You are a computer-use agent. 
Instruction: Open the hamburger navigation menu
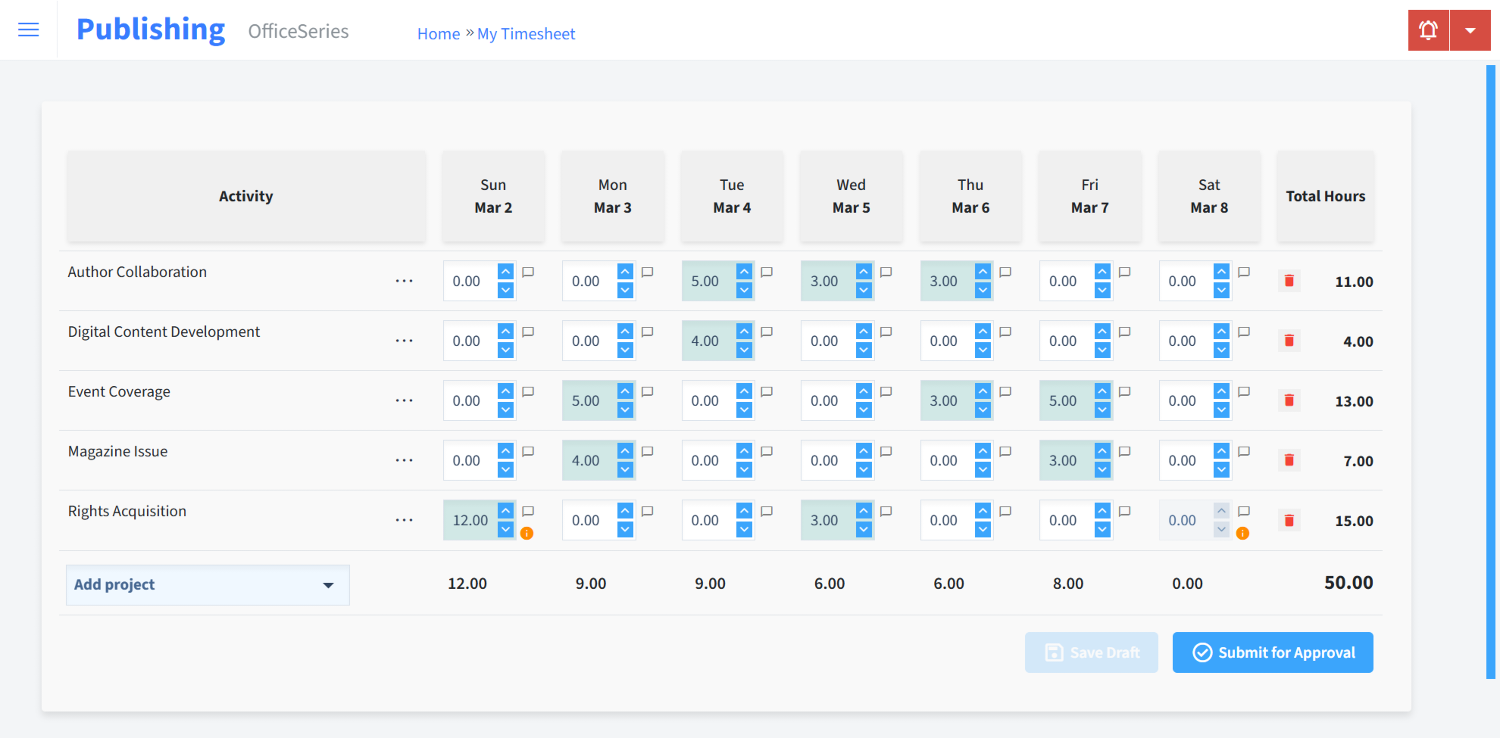coord(28,29)
